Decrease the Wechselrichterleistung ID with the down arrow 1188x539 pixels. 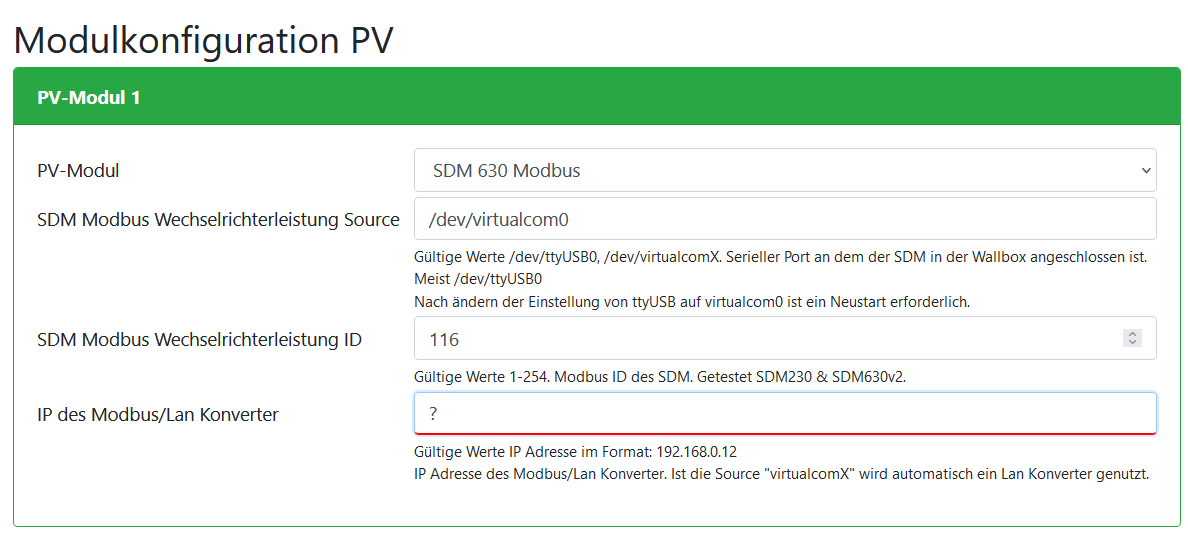(x=1132, y=343)
